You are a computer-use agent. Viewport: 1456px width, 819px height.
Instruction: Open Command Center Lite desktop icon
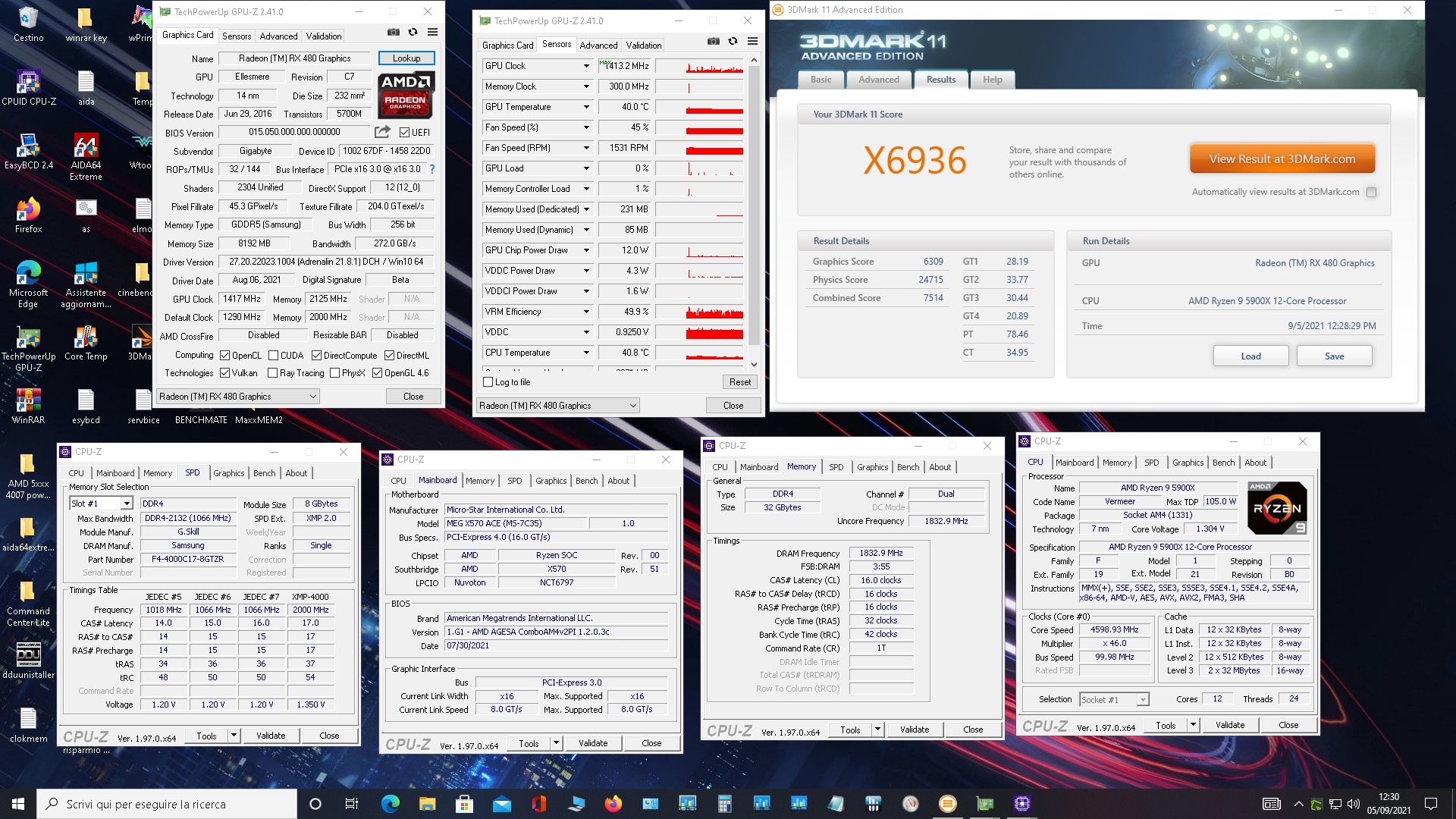(x=28, y=603)
